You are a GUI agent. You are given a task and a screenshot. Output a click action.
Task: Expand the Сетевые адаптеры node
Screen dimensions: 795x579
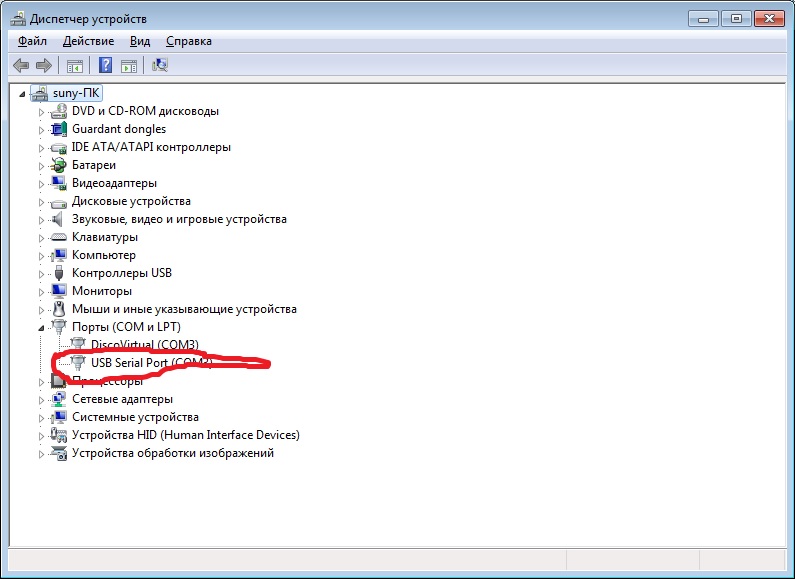tap(42, 400)
